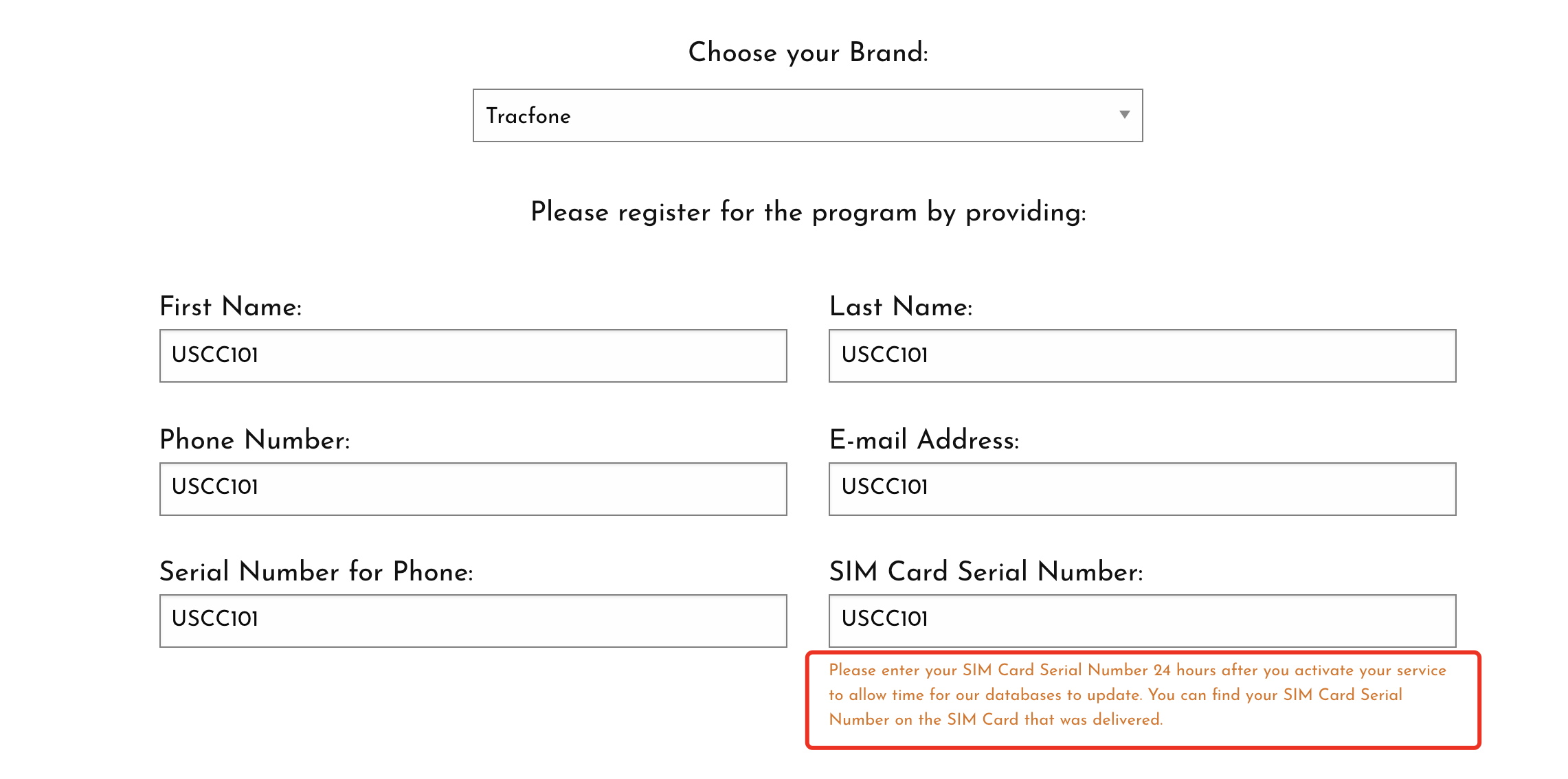Image resolution: width=1568 pixels, height=779 pixels.
Task: Click notice line "Number on the SIM Card"
Action: pyautogui.click(x=996, y=719)
